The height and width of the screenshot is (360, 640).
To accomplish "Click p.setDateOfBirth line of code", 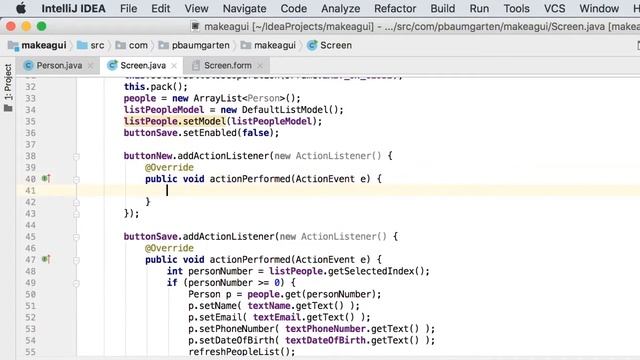I will pos(311,340).
